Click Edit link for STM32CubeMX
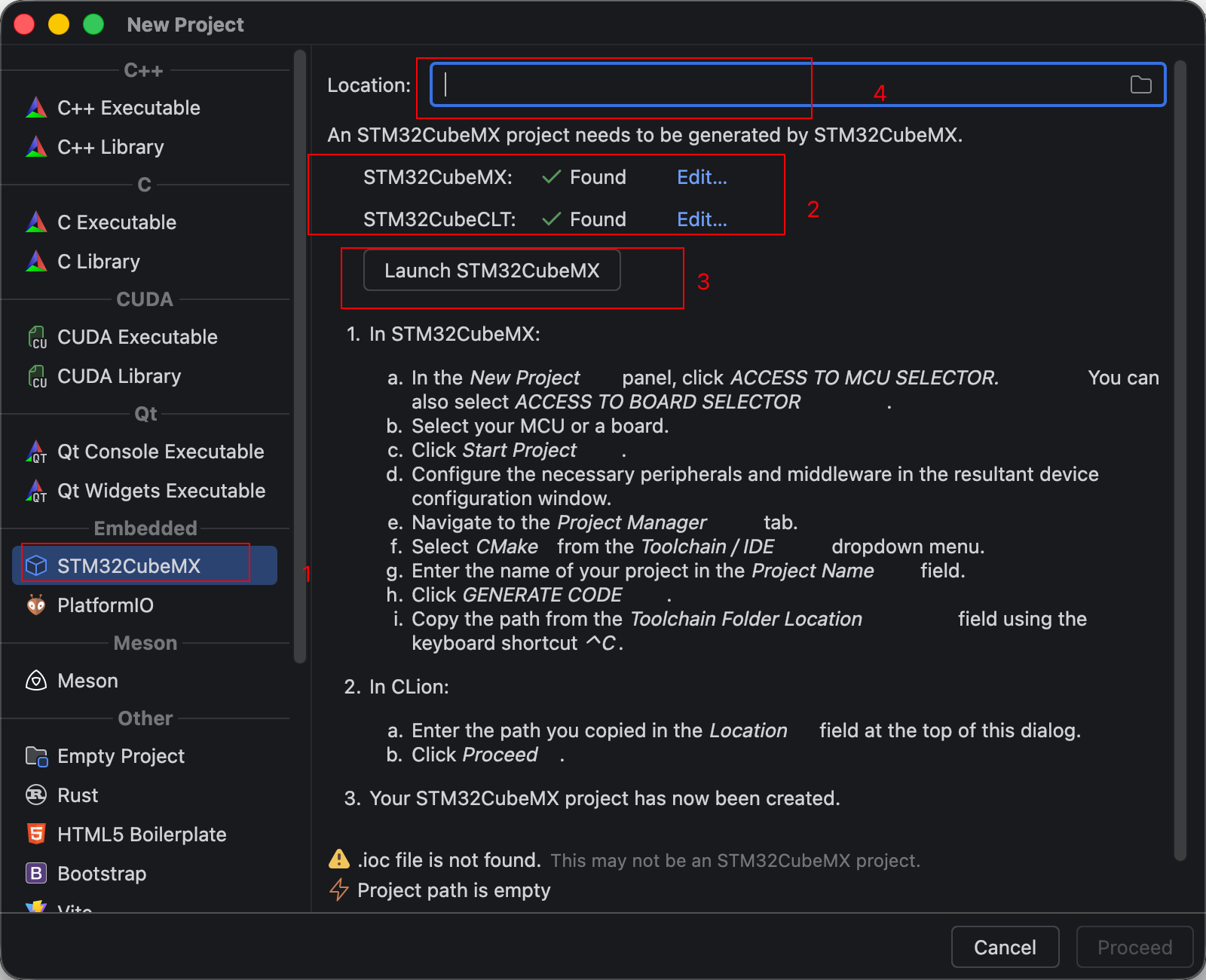 pyautogui.click(x=702, y=177)
